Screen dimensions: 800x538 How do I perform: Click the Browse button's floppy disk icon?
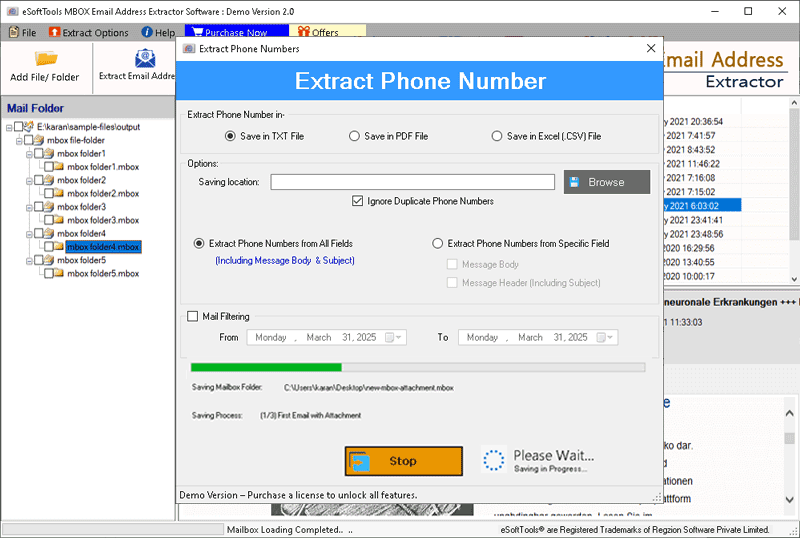[x=574, y=182]
